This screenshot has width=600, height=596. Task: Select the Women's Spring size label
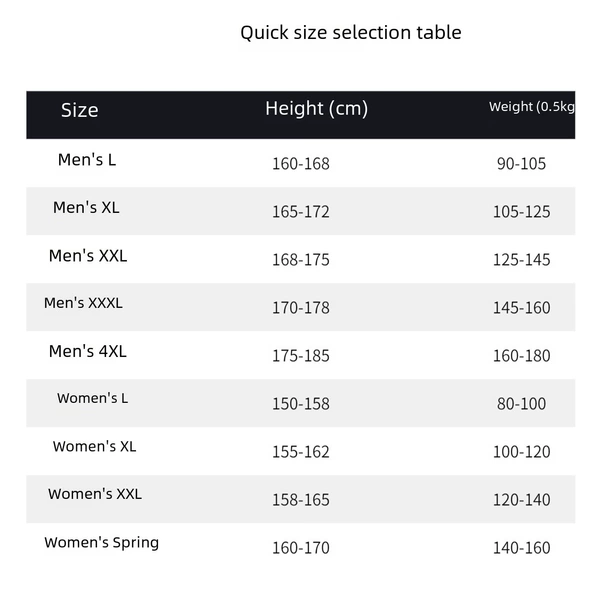pos(101,543)
